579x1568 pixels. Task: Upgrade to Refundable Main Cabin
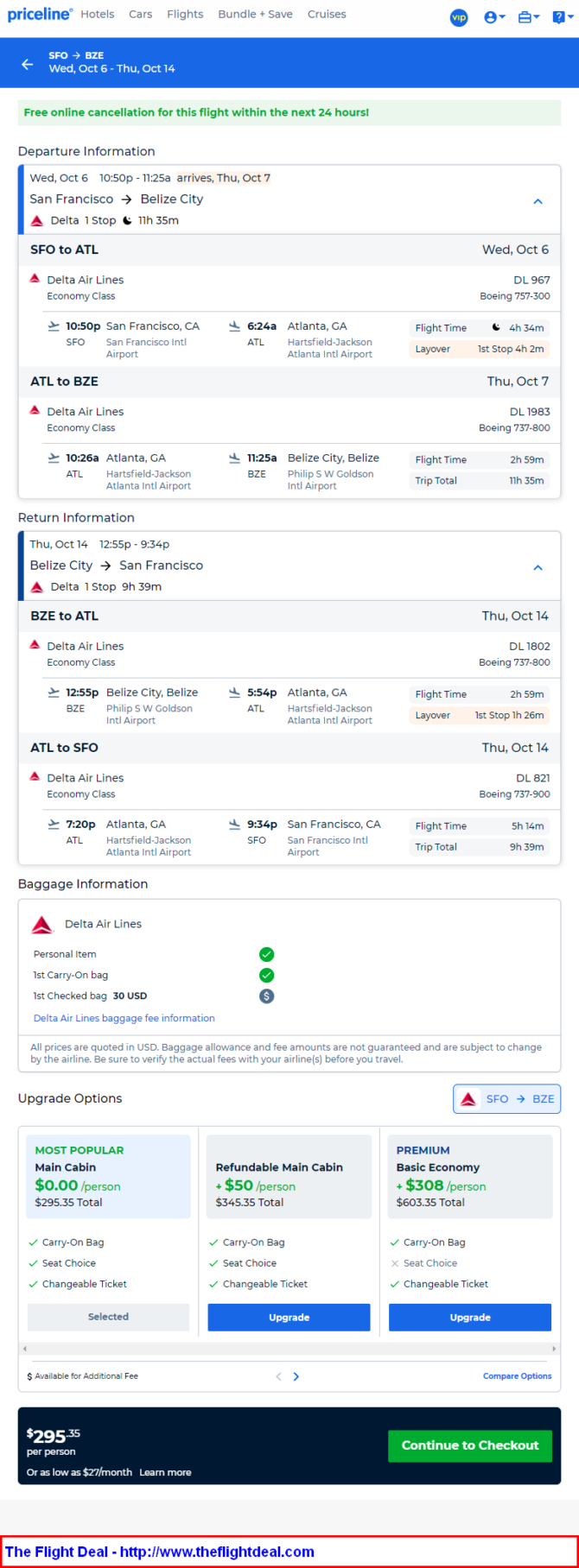tap(289, 1317)
